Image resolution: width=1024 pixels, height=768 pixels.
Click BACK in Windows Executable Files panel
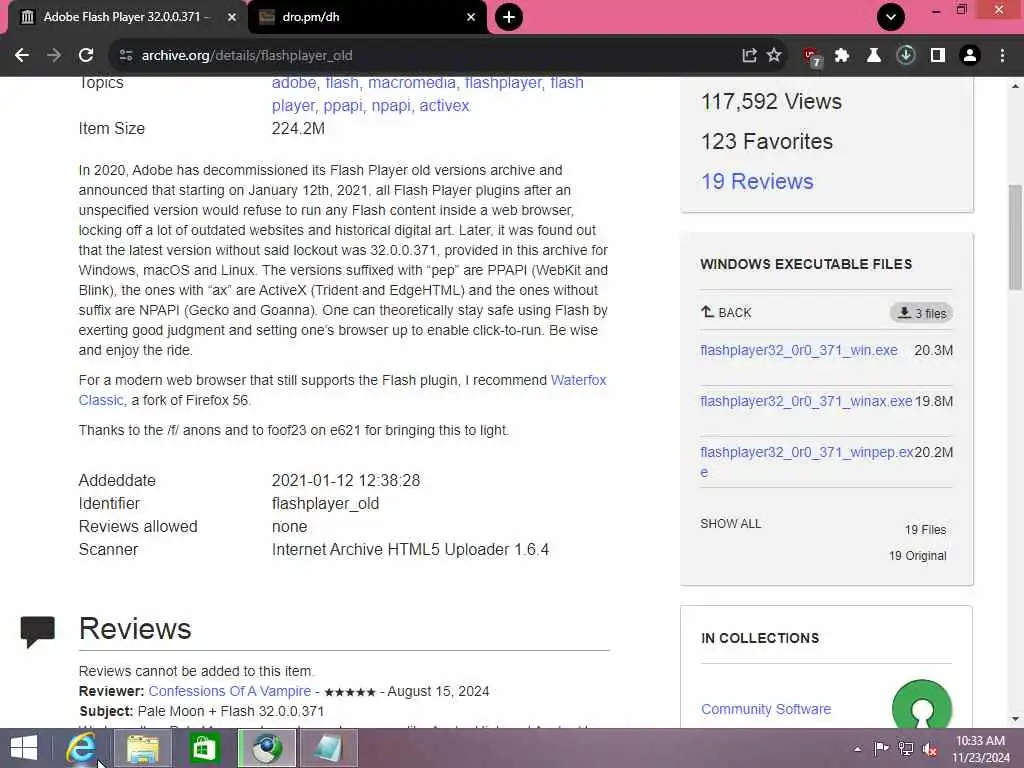click(726, 313)
